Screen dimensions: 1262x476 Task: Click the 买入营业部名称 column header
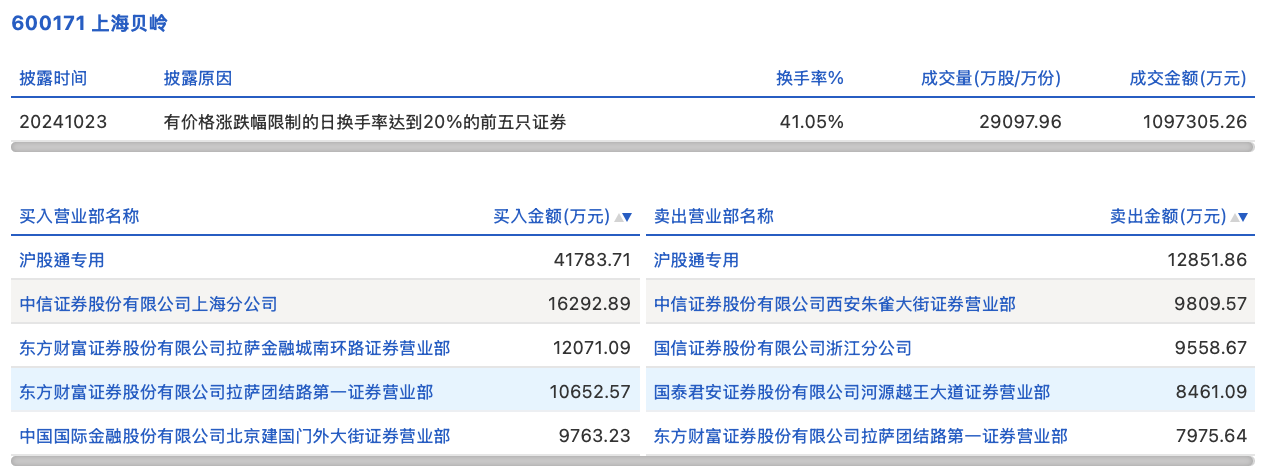point(79,217)
